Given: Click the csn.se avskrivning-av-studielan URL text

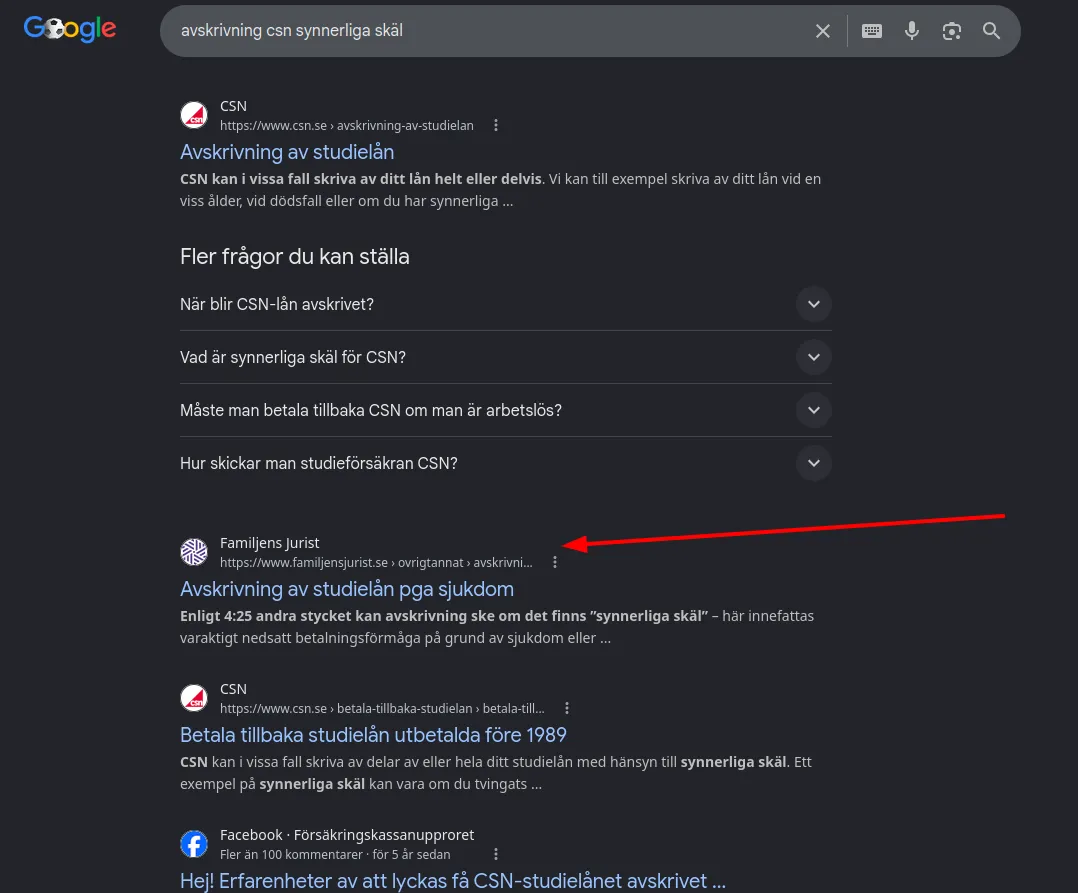Looking at the screenshot, I should [x=346, y=126].
